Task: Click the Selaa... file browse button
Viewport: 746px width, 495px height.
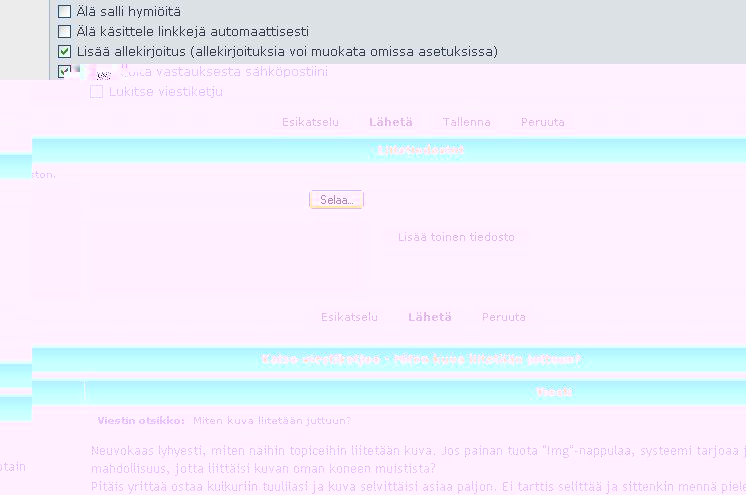Action: (x=336, y=200)
